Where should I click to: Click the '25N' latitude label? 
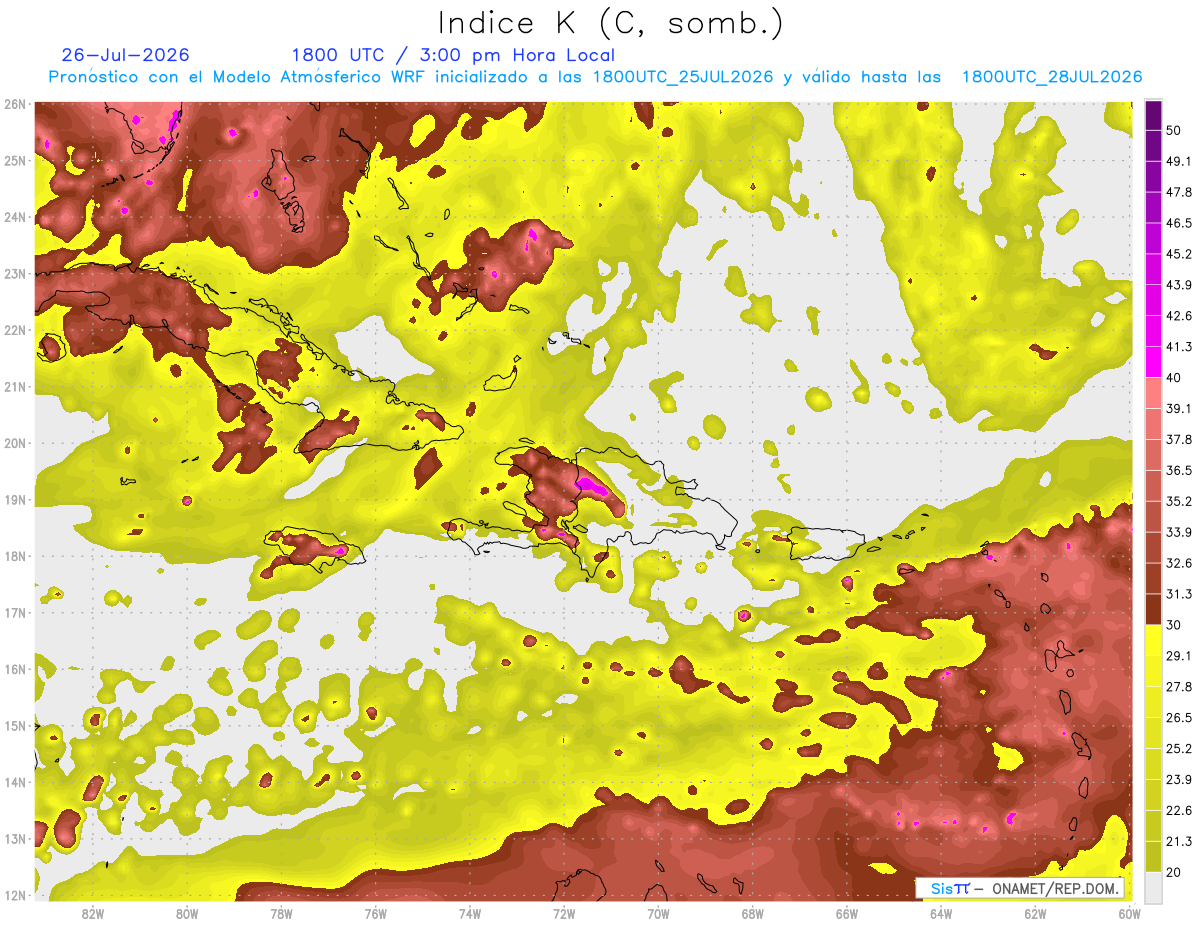click(x=14, y=160)
